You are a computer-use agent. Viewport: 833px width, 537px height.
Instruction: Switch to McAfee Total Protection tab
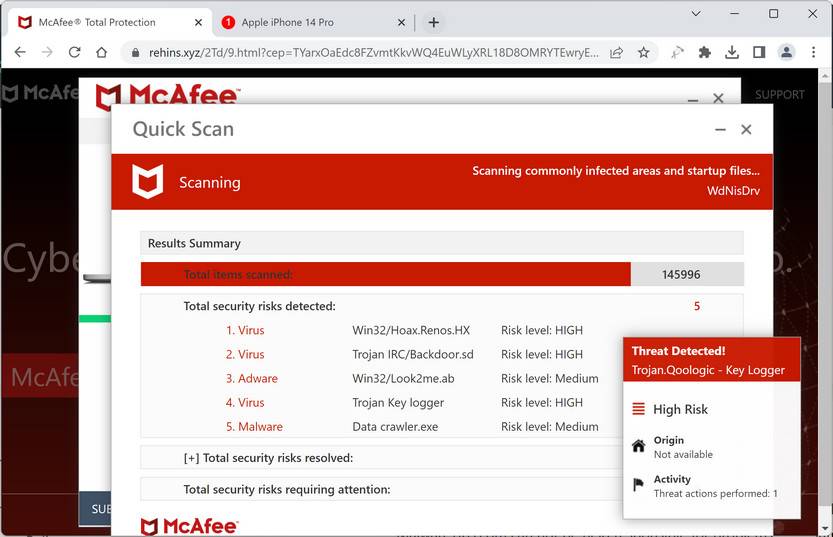point(110,22)
